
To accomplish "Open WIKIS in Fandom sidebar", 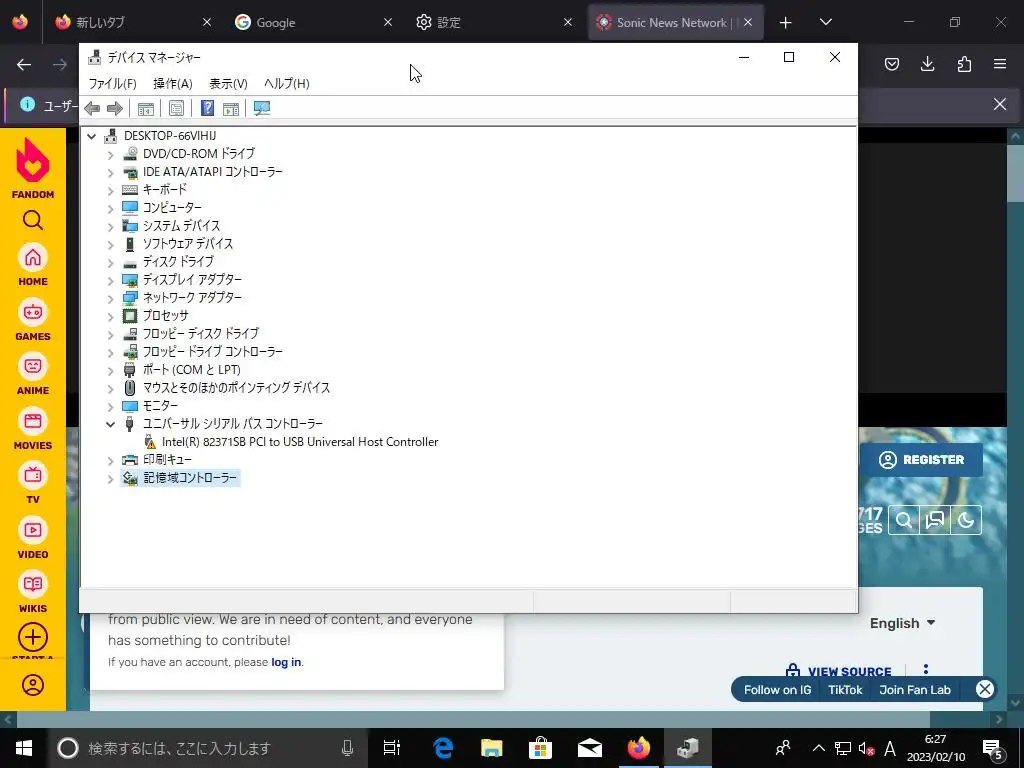I will (33, 592).
